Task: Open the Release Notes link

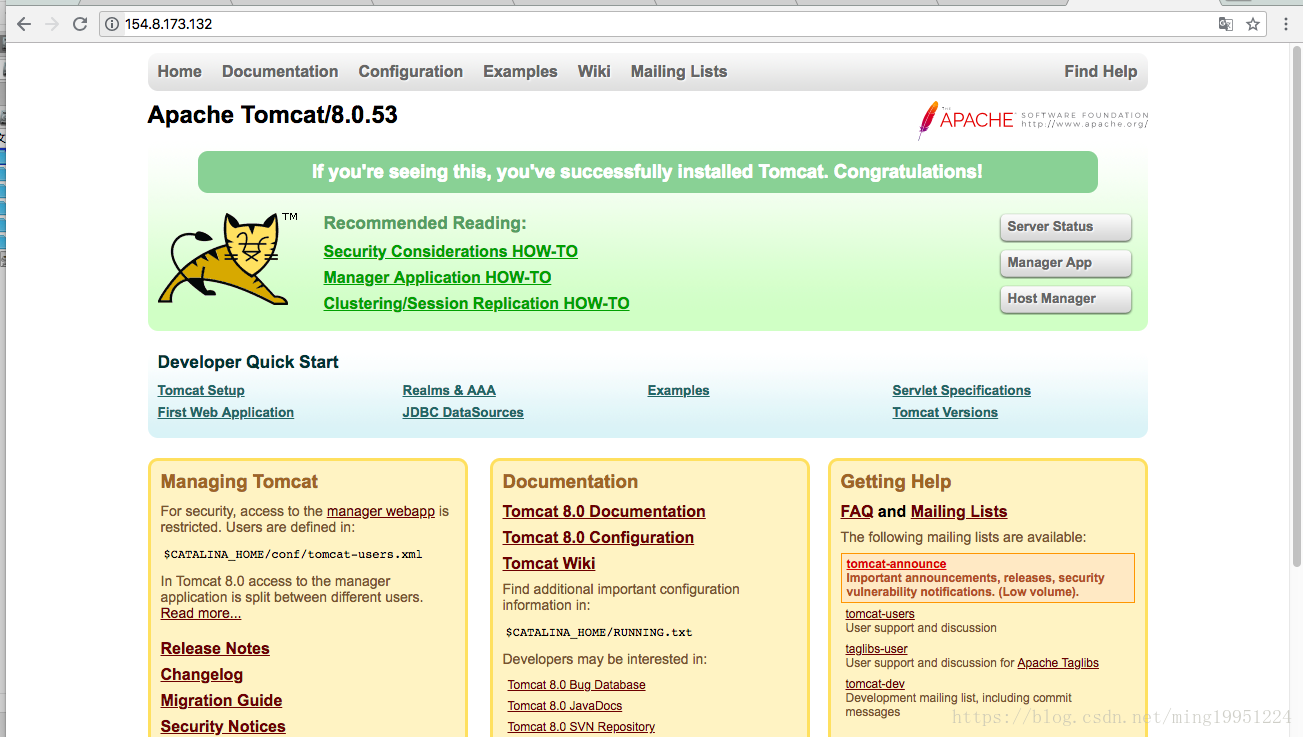Action: (x=215, y=649)
